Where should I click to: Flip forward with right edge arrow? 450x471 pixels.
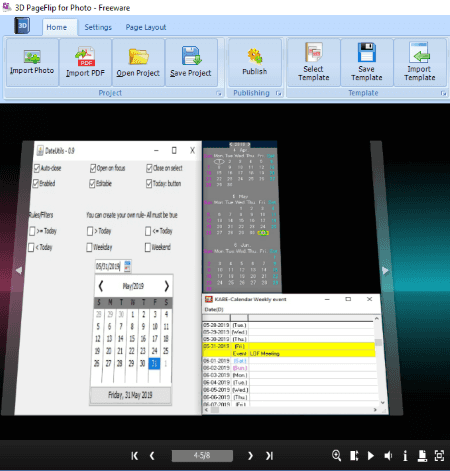click(385, 270)
